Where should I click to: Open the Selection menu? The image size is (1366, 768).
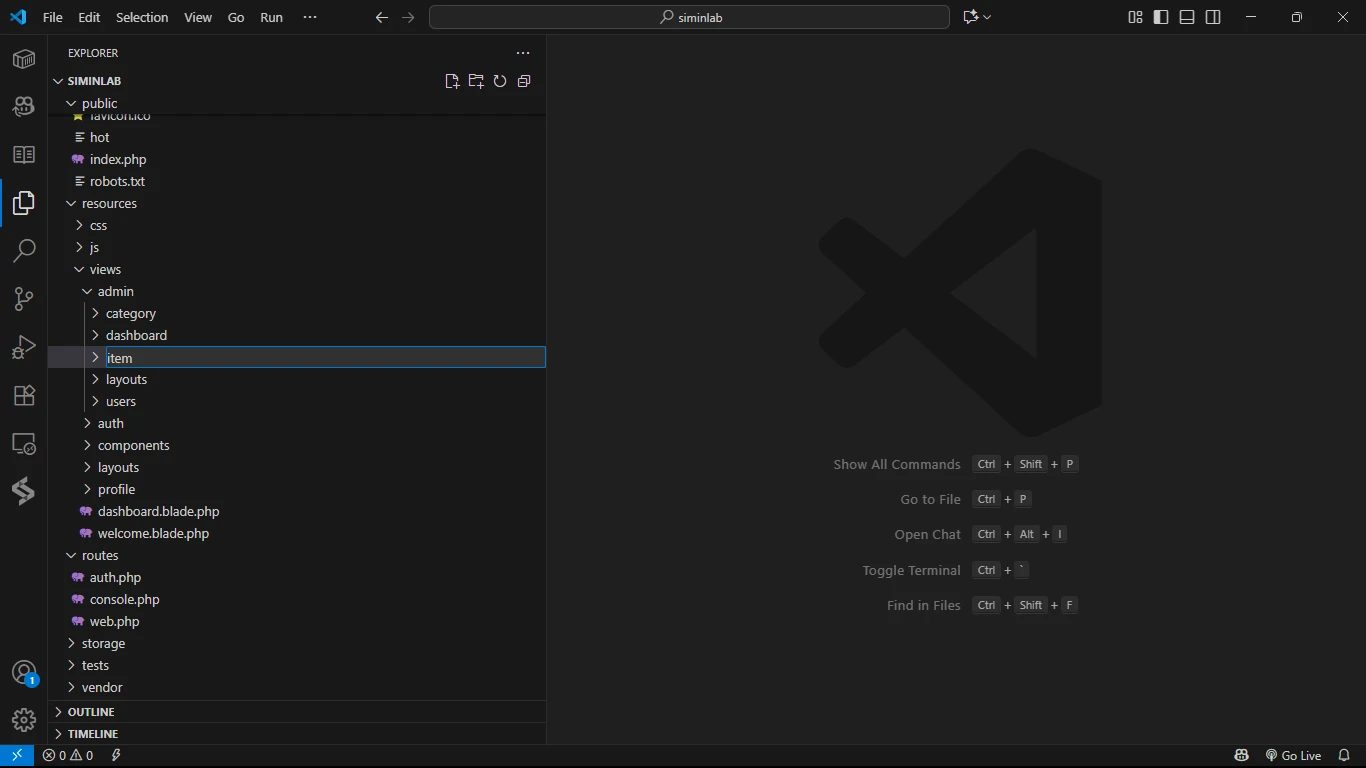point(142,17)
